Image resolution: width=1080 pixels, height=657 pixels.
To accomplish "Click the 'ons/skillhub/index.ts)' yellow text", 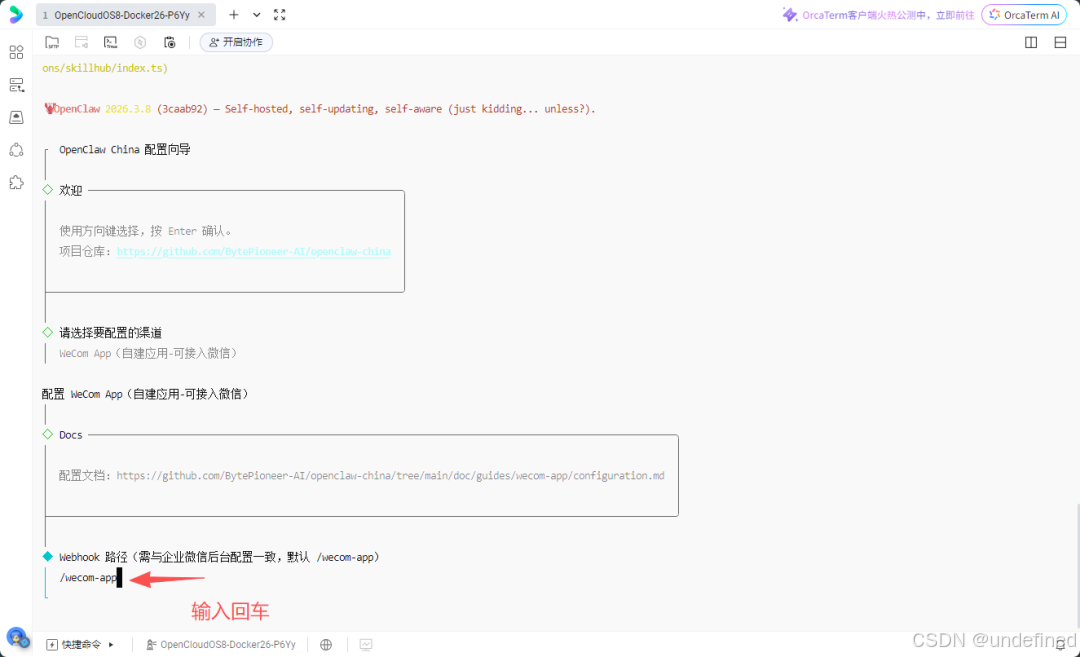I will coord(105,68).
